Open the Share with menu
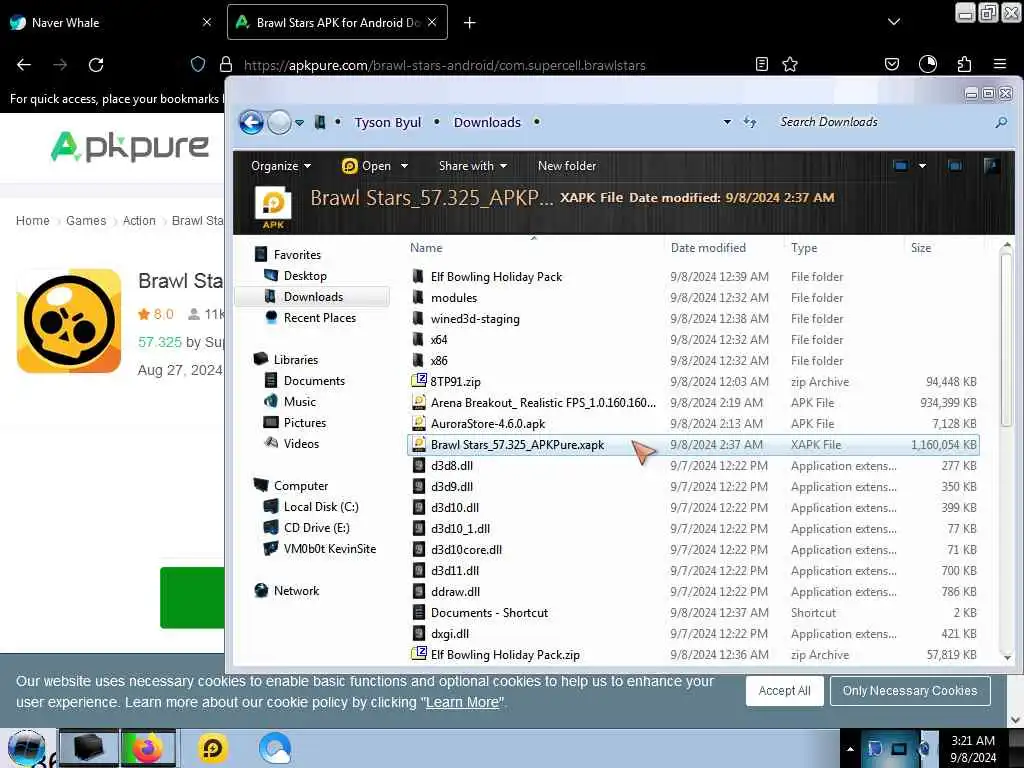Screen dimensions: 1024x768 pos(473,166)
